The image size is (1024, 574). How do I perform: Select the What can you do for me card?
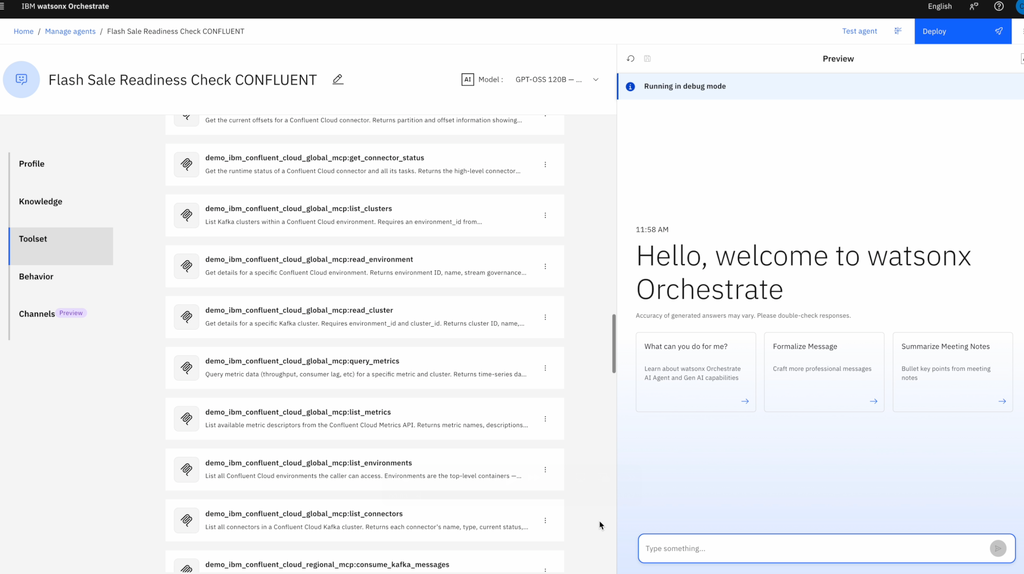click(x=696, y=372)
